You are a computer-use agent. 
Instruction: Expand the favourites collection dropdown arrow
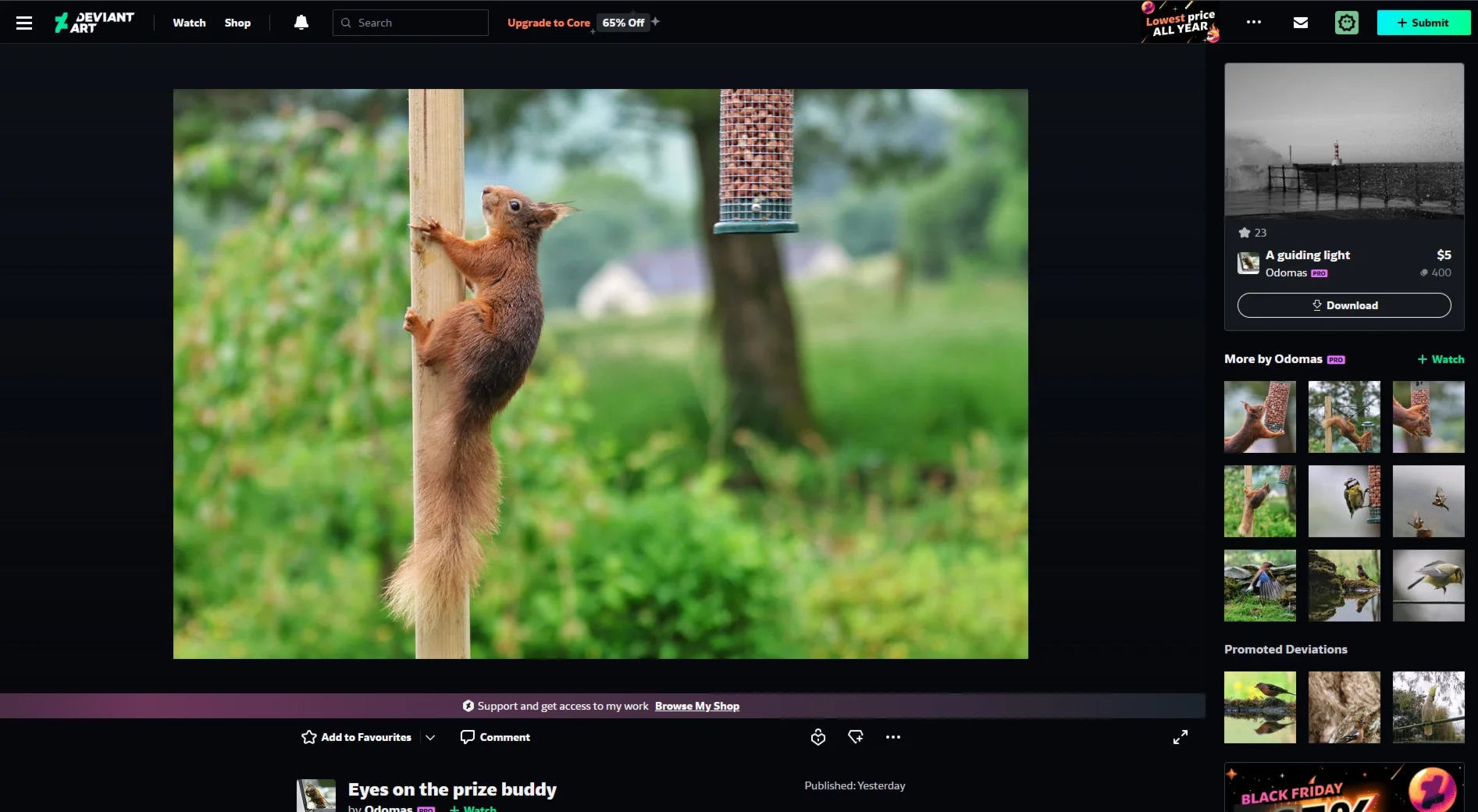[x=430, y=737]
